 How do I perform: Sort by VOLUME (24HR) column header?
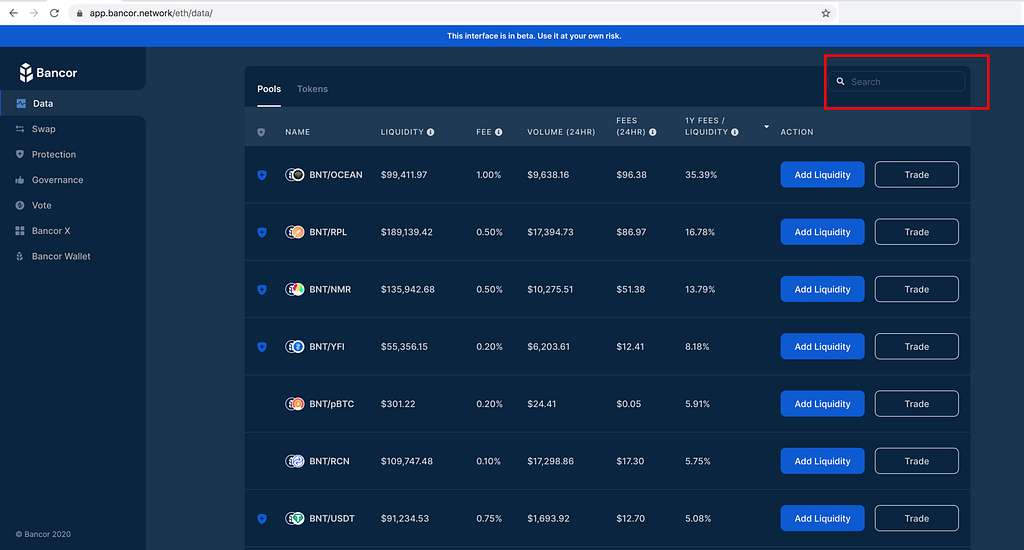(x=561, y=132)
